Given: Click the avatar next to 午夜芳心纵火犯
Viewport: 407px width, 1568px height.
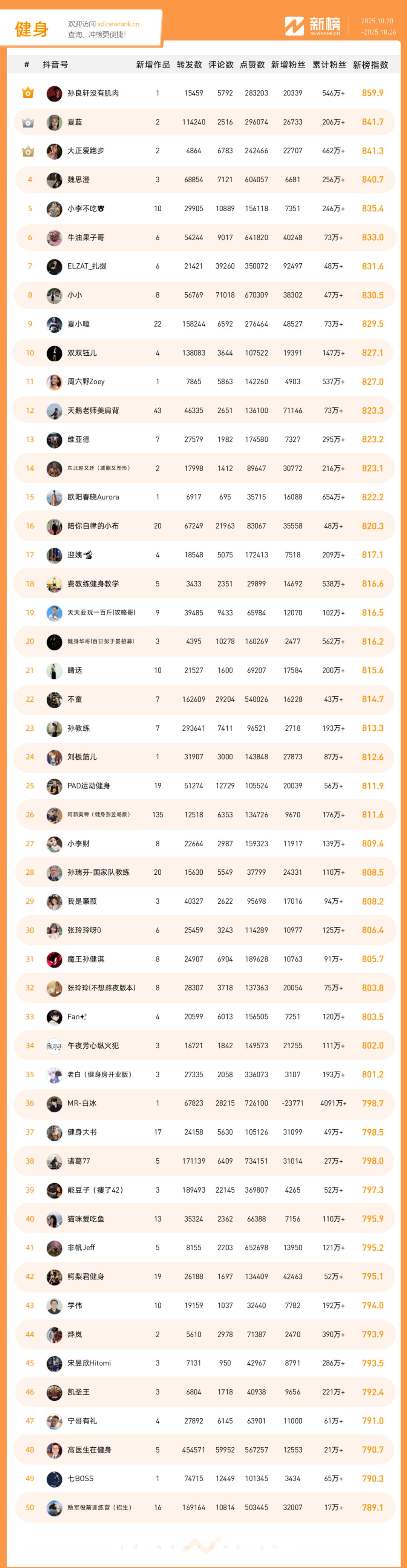Looking at the screenshot, I should point(54,1046).
